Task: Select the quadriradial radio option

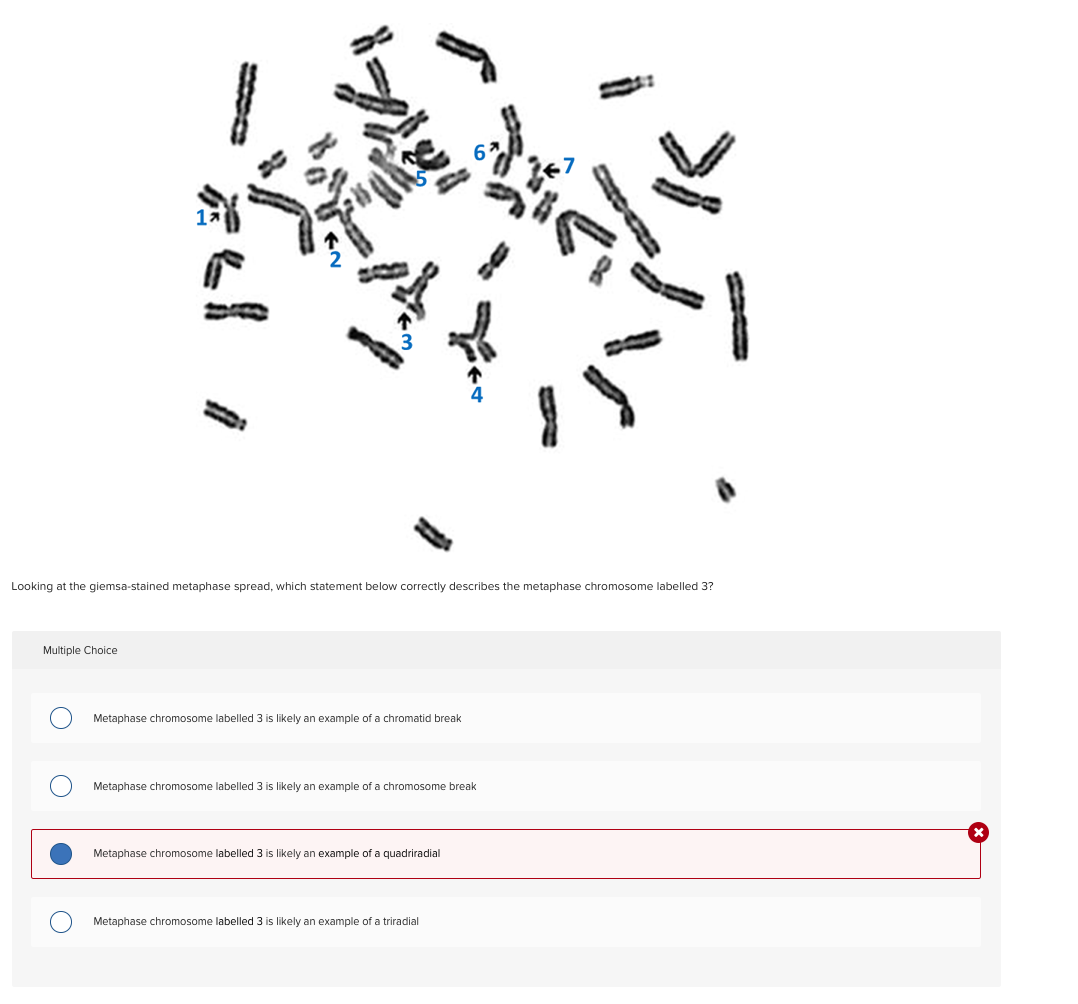Action: (60, 854)
